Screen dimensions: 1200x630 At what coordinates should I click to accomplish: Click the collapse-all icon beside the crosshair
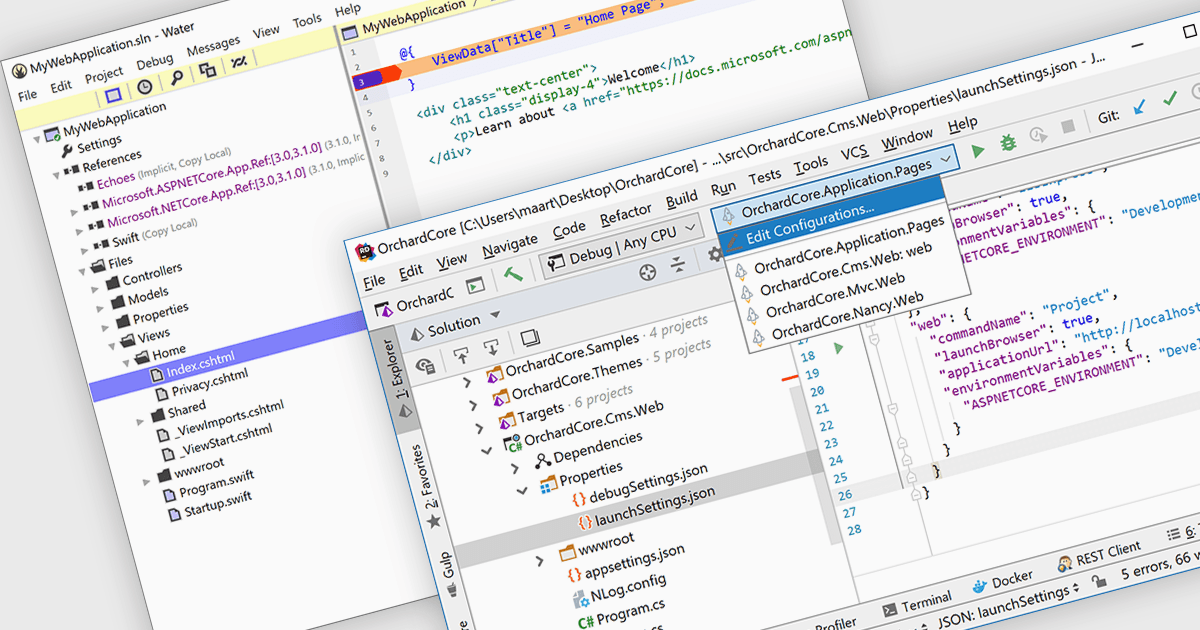[678, 264]
